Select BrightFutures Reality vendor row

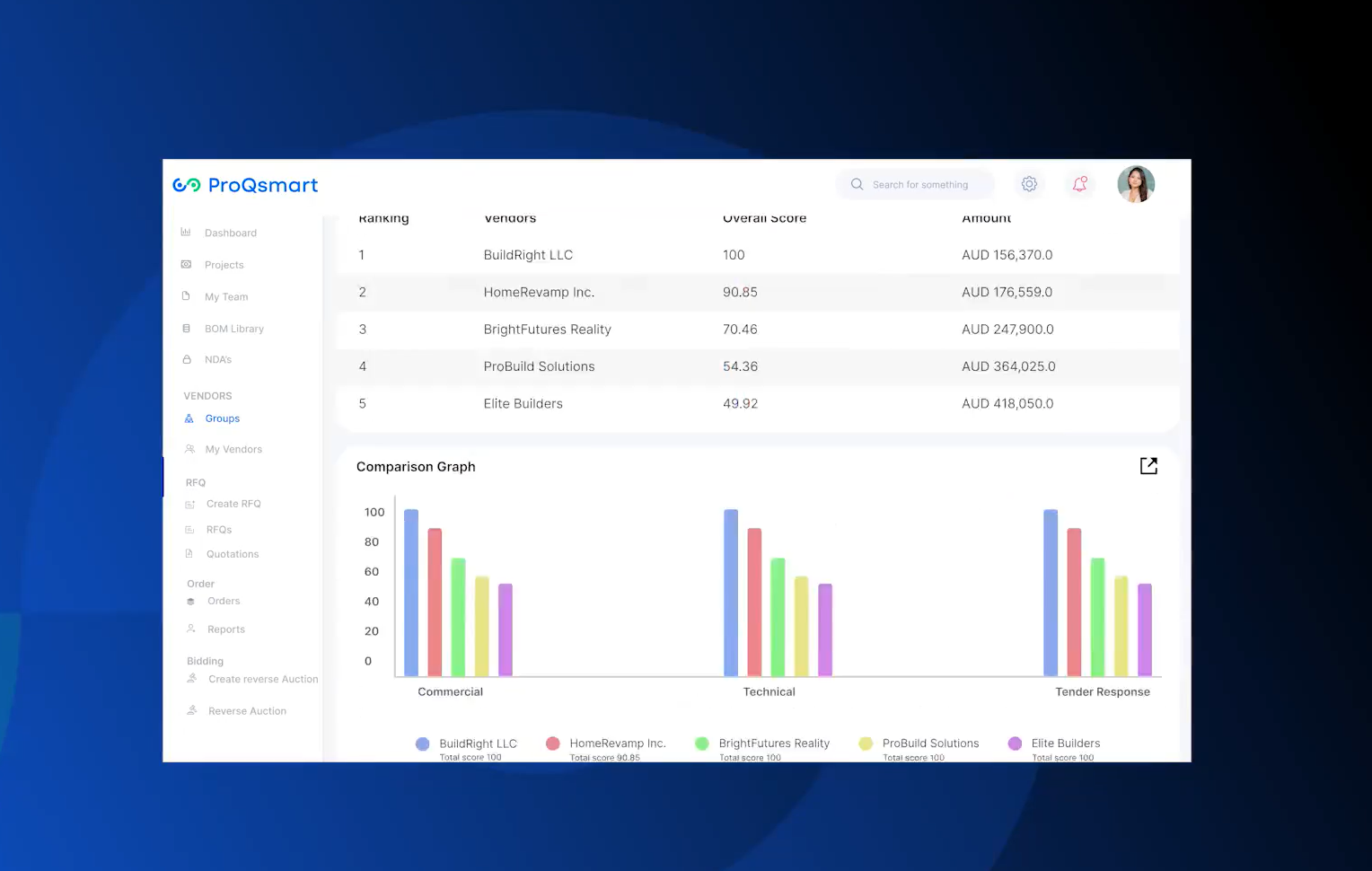click(758, 330)
